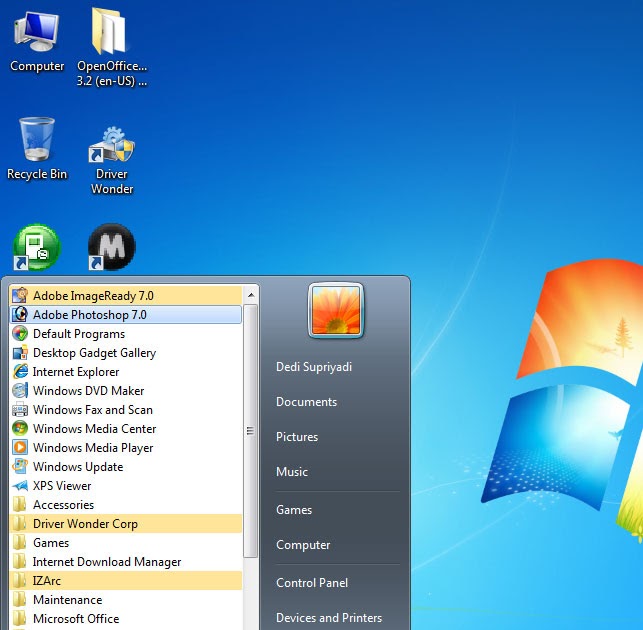The height and width of the screenshot is (630, 643).
Task: Click the Adobe ImageReady 7.0 icon
Action: pyautogui.click(x=20, y=295)
